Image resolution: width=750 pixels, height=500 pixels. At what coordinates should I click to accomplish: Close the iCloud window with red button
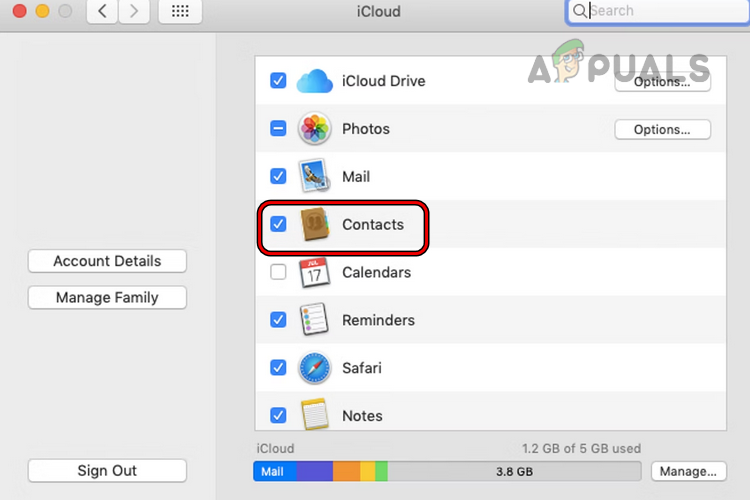click(x=20, y=11)
